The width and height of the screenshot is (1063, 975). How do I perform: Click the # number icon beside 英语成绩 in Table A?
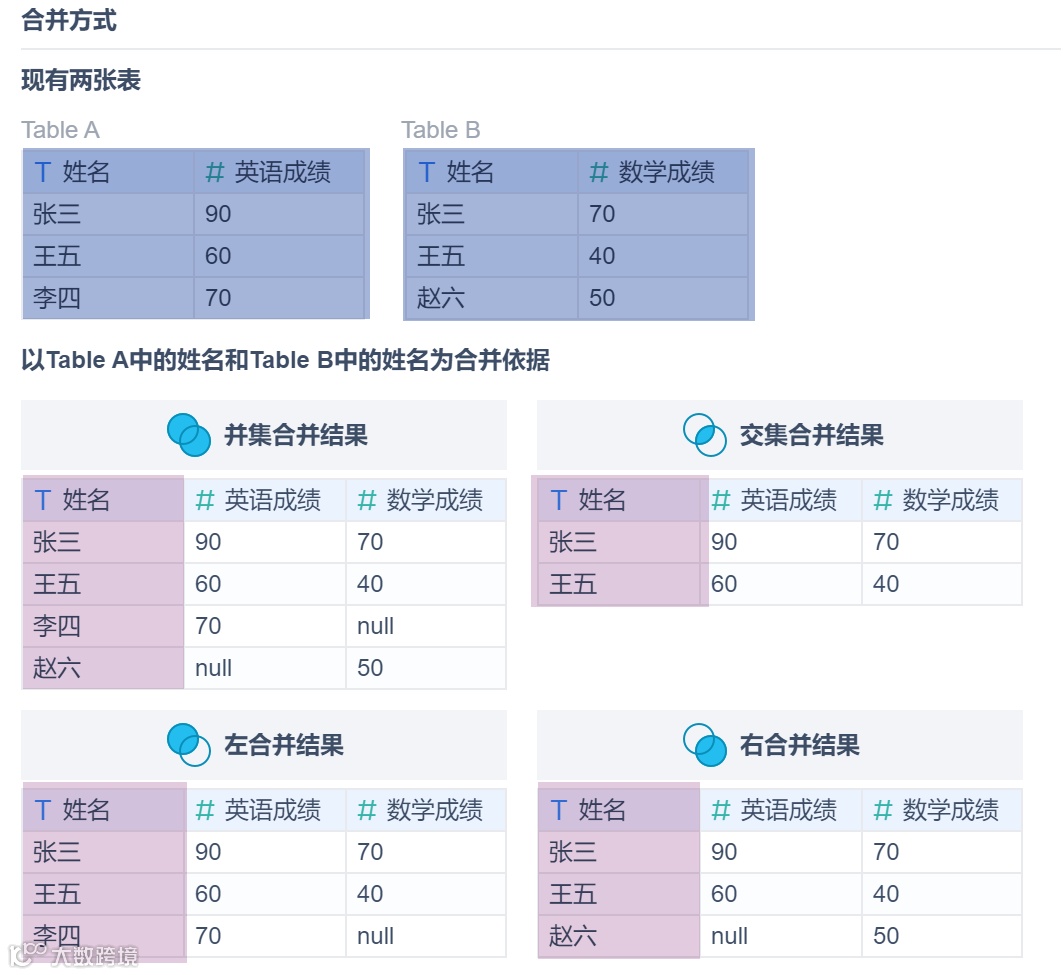(214, 172)
